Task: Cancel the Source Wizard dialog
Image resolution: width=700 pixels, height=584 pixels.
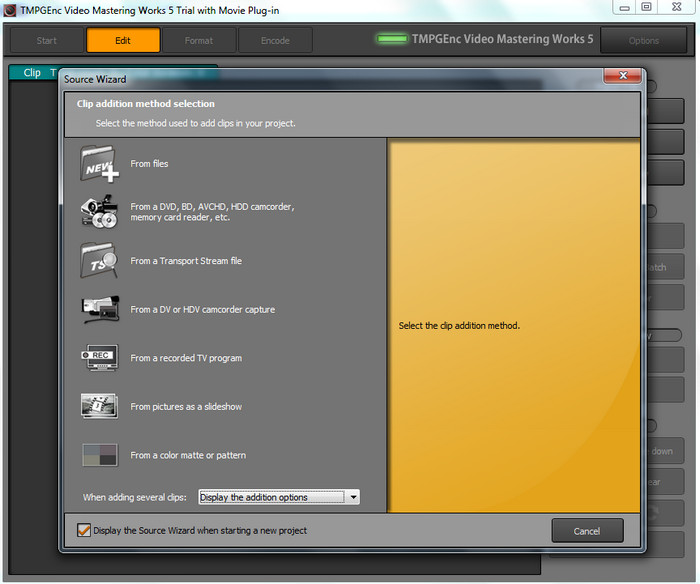Action: (x=587, y=531)
